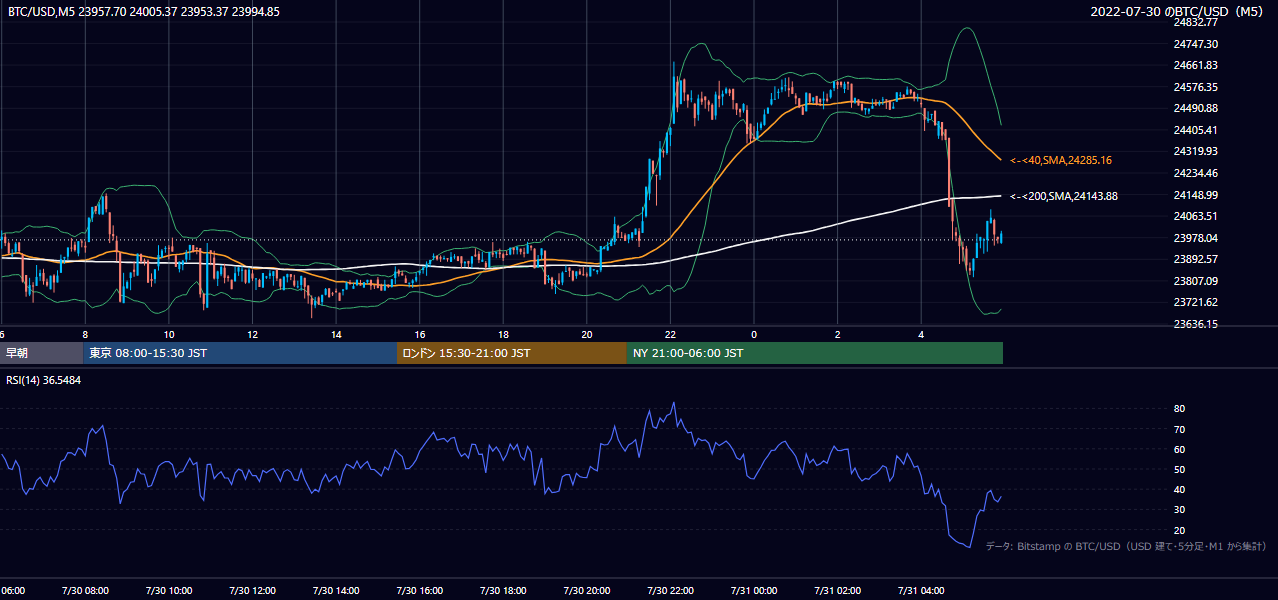
Task: Click the 7/30 16:00 bottom time label
Action: click(x=420, y=591)
